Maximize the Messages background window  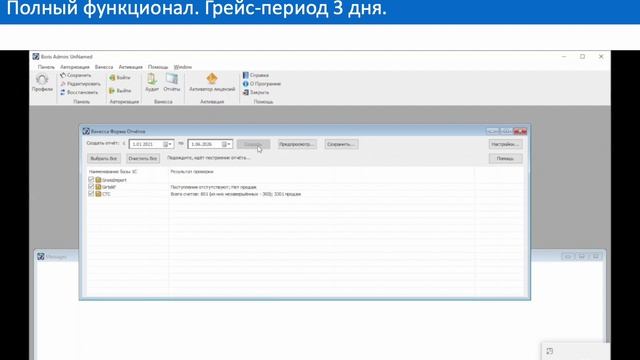(582, 256)
